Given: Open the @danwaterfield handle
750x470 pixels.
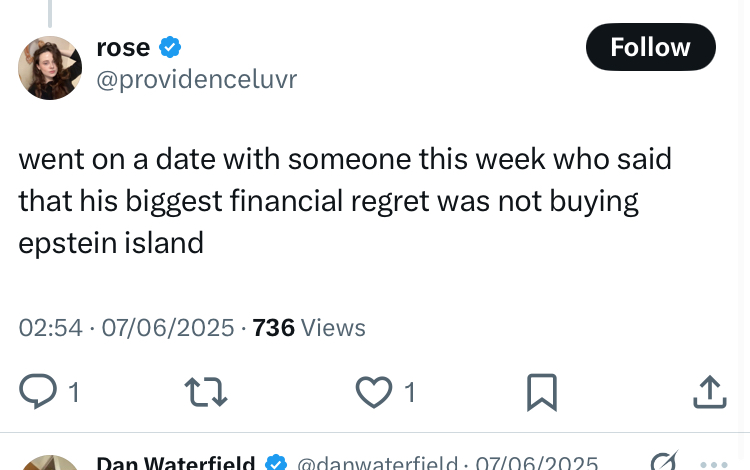Looking at the screenshot, I should tap(377, 463).
